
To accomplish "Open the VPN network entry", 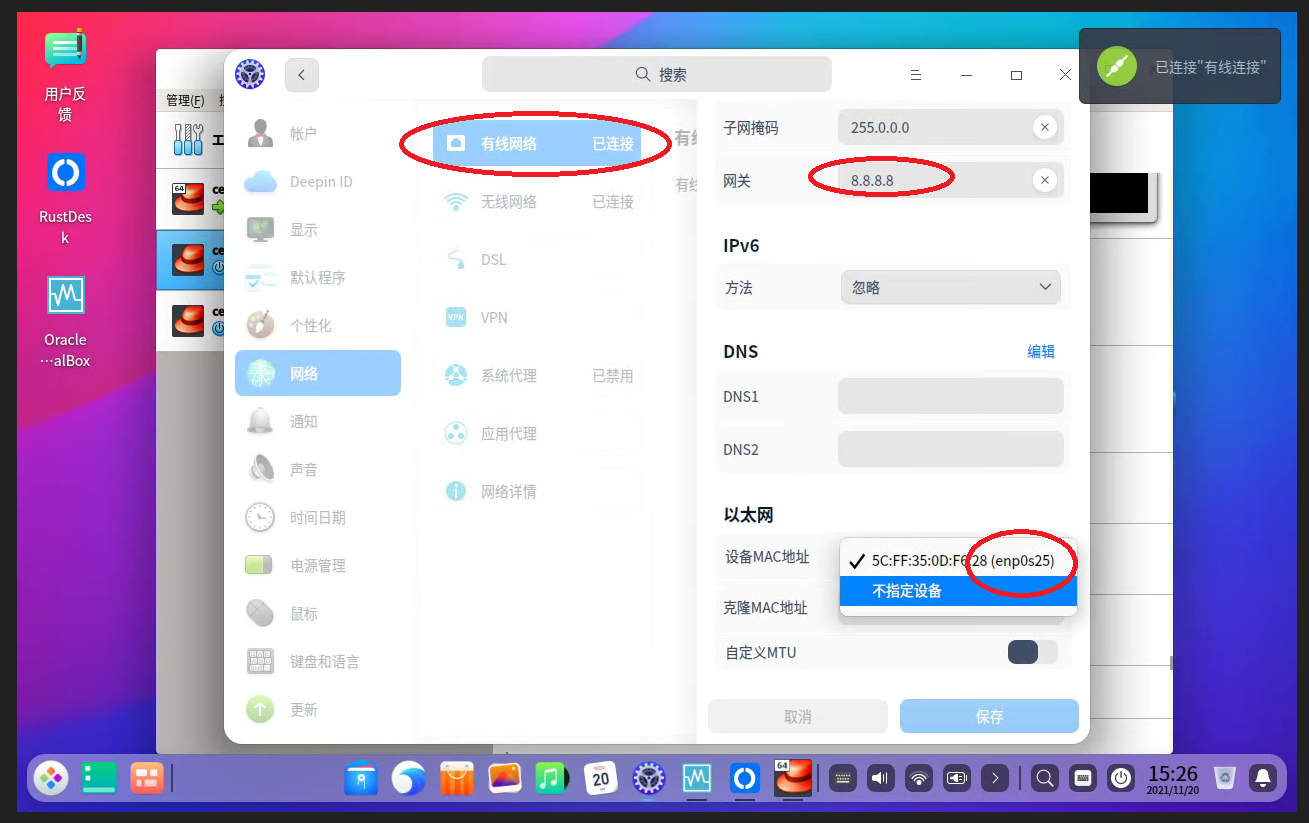I will 538,317.
